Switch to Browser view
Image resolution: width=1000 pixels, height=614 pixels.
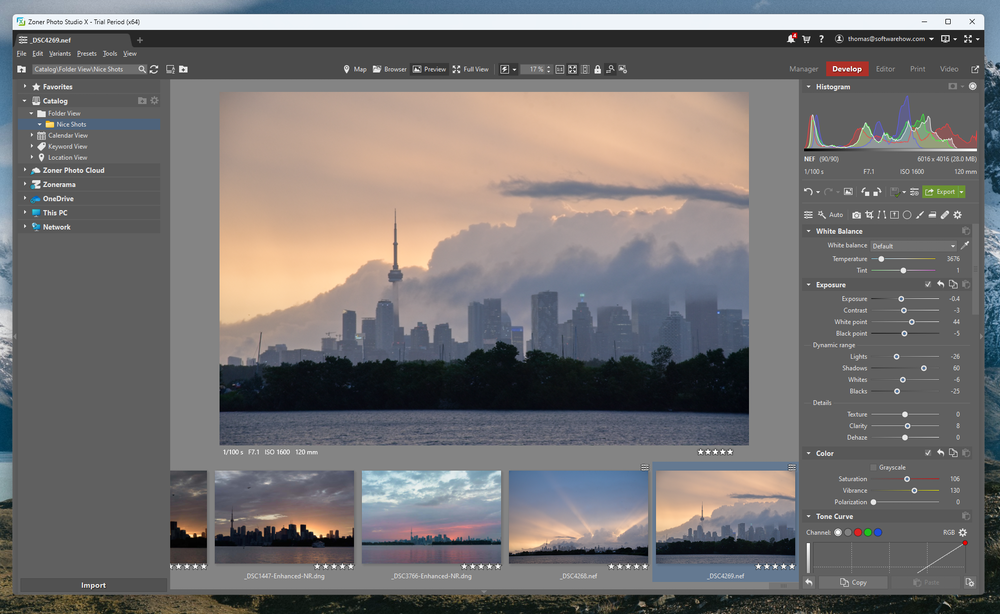pyautogui.click(x=390, y=69)
